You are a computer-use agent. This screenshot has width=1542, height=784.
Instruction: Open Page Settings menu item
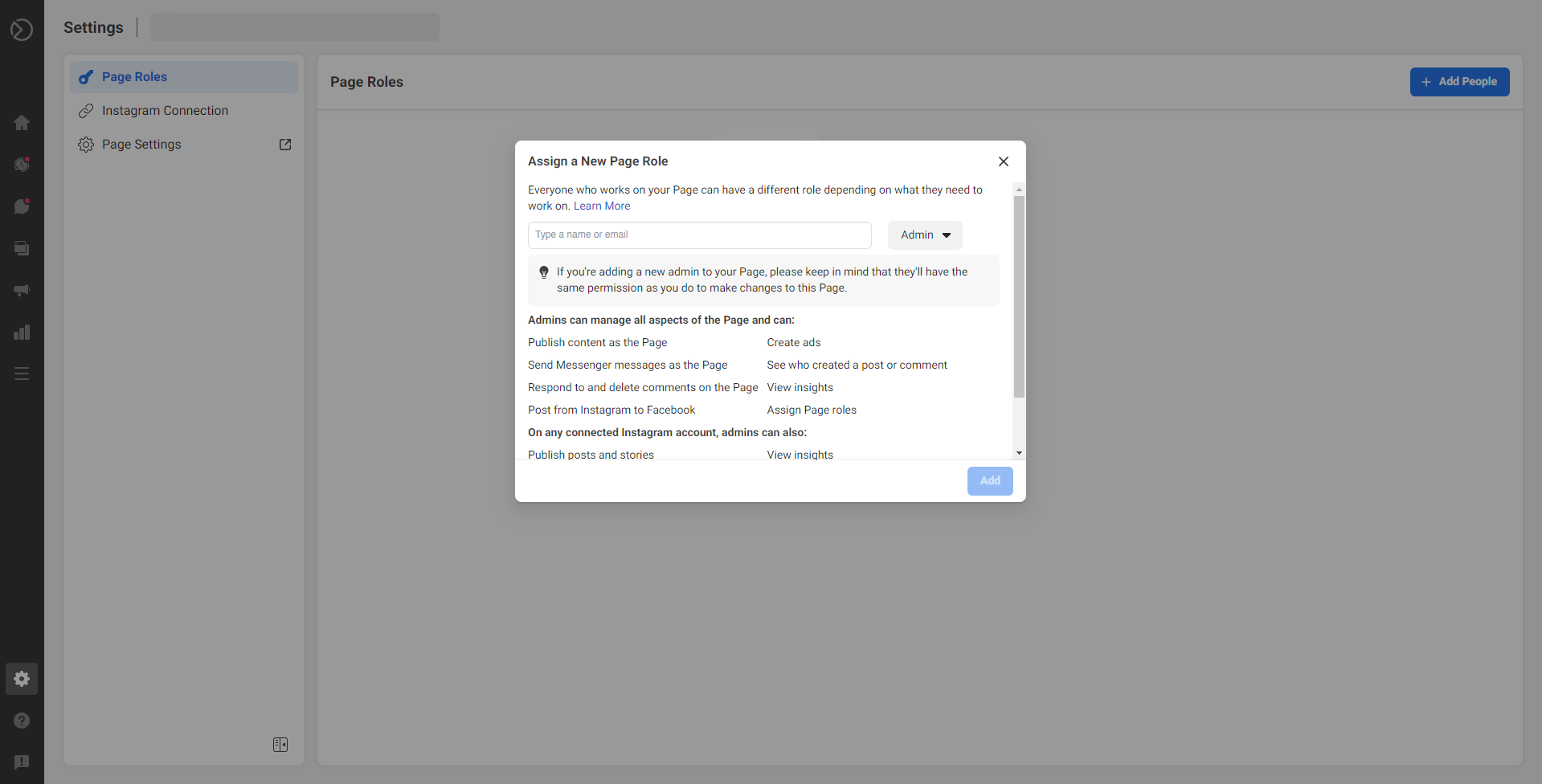tap(184, 145)
